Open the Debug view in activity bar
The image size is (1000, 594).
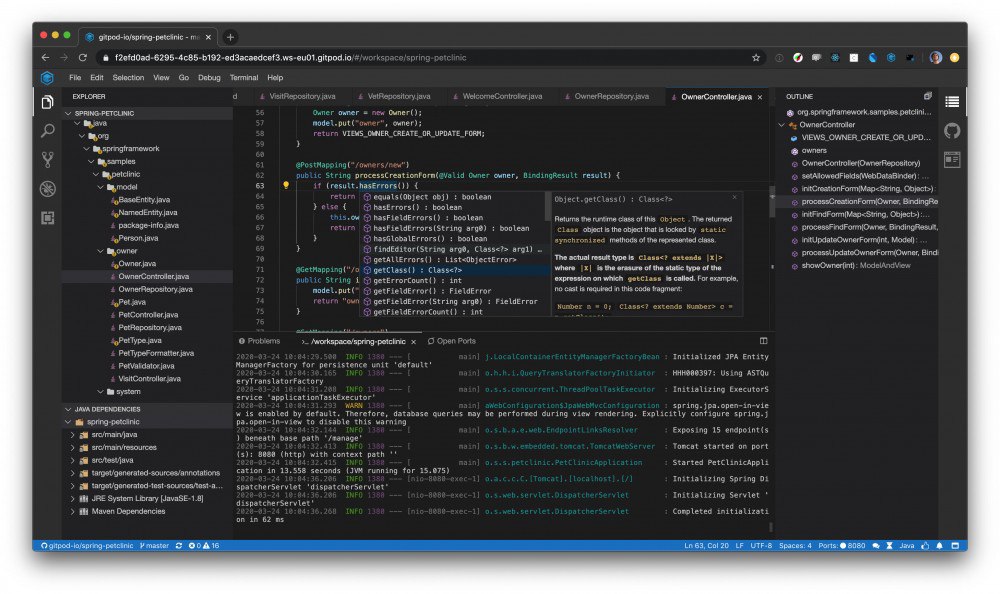(x=47, y=189)
